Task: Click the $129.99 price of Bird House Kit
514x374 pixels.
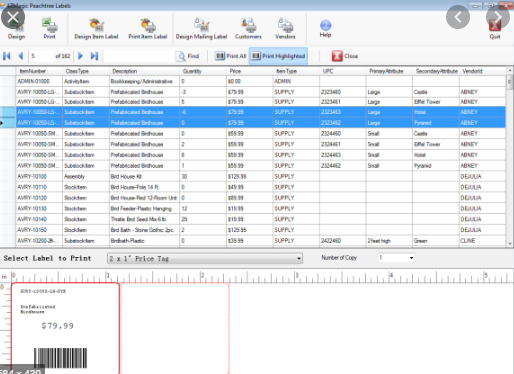Action: pyautogui.click(x=249, y=176)
